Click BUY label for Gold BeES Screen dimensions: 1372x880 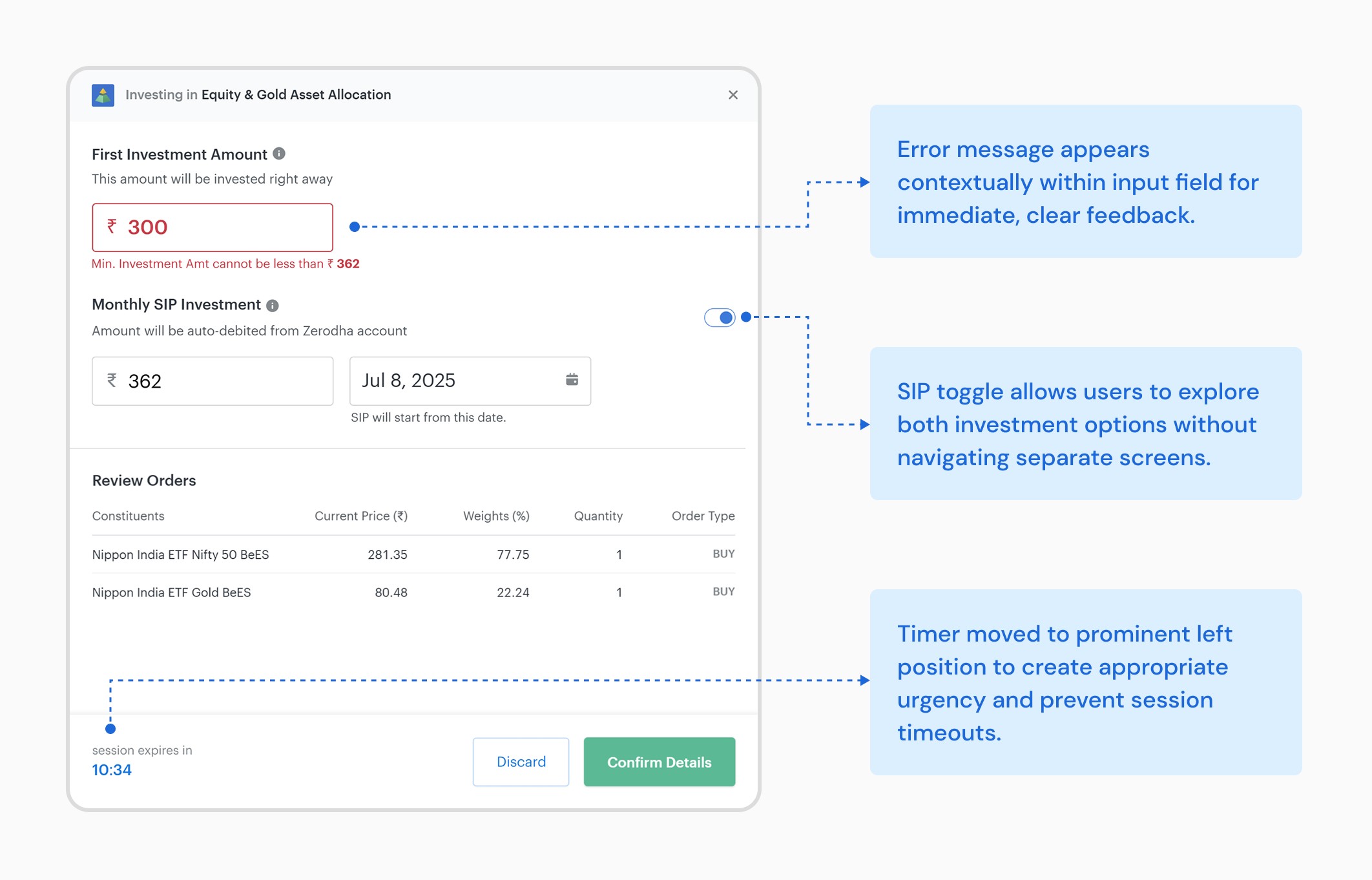723,592
